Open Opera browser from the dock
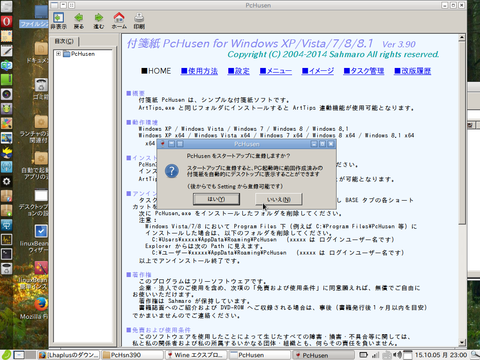The width and height of the screenshot is (480, 360). click(x=6, y=21)
